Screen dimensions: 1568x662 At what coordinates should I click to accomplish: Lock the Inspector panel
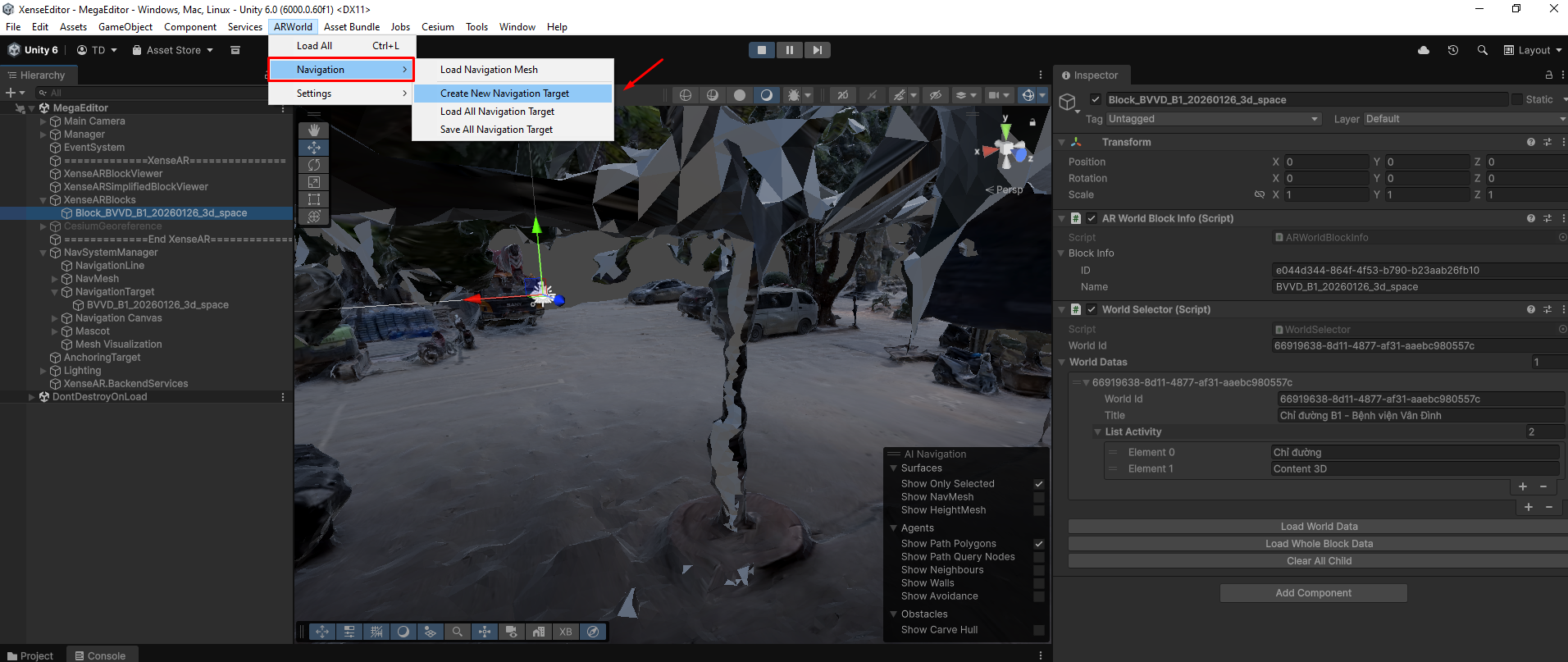coord(1548,75)
